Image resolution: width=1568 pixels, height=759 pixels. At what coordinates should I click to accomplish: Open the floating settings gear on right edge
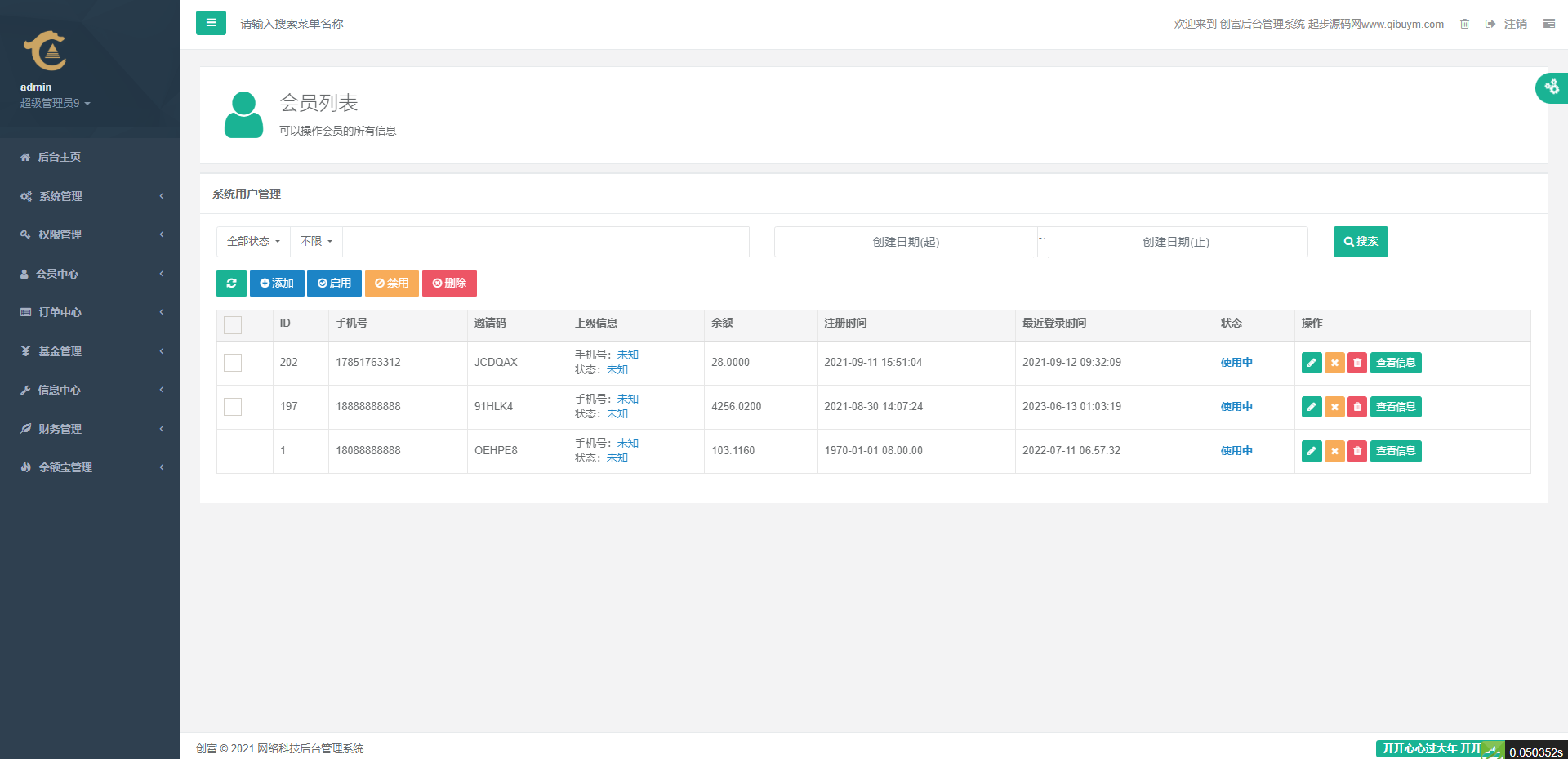tap(1552, 87)
